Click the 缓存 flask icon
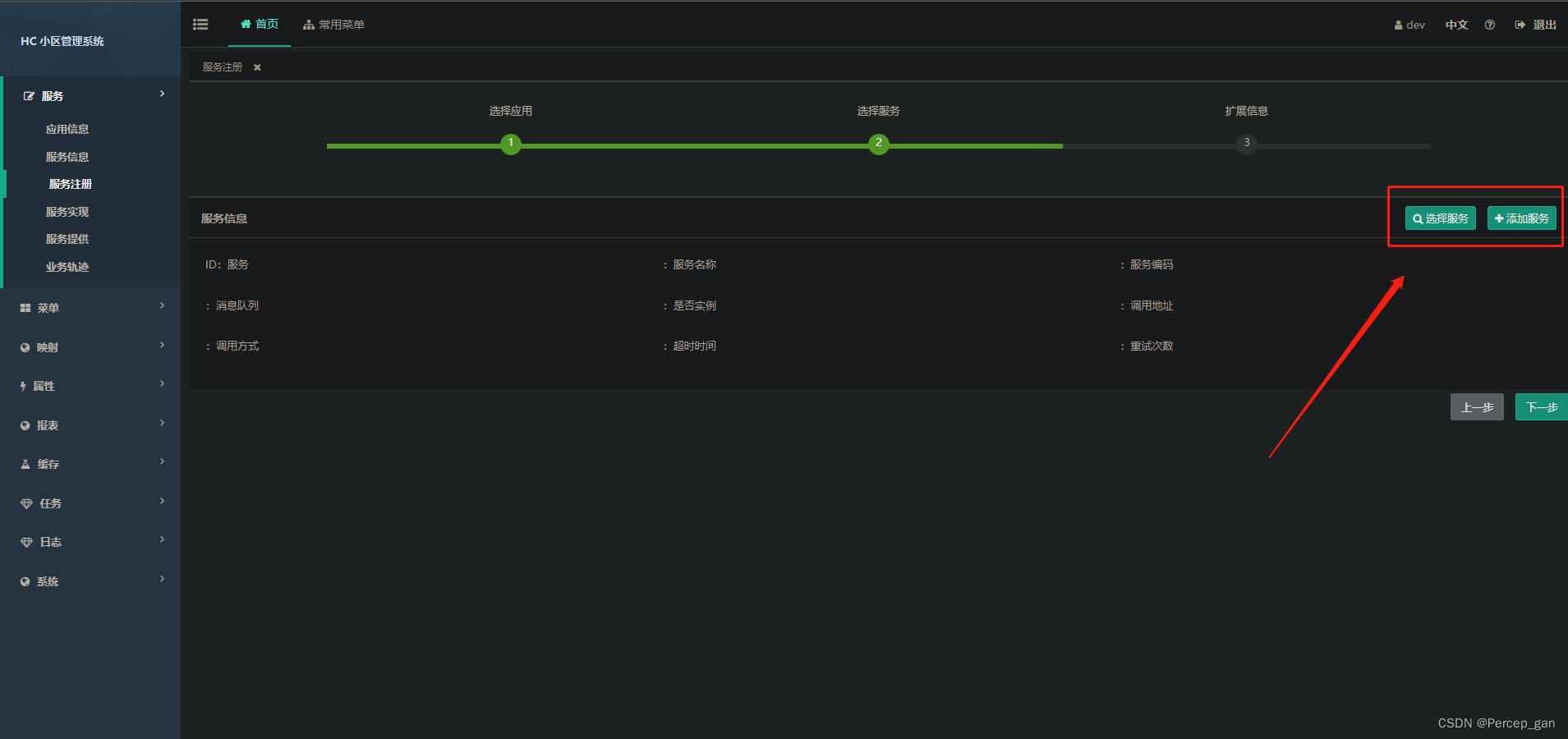The width and height of the screenshot is (1568, 739). [25, 464]
